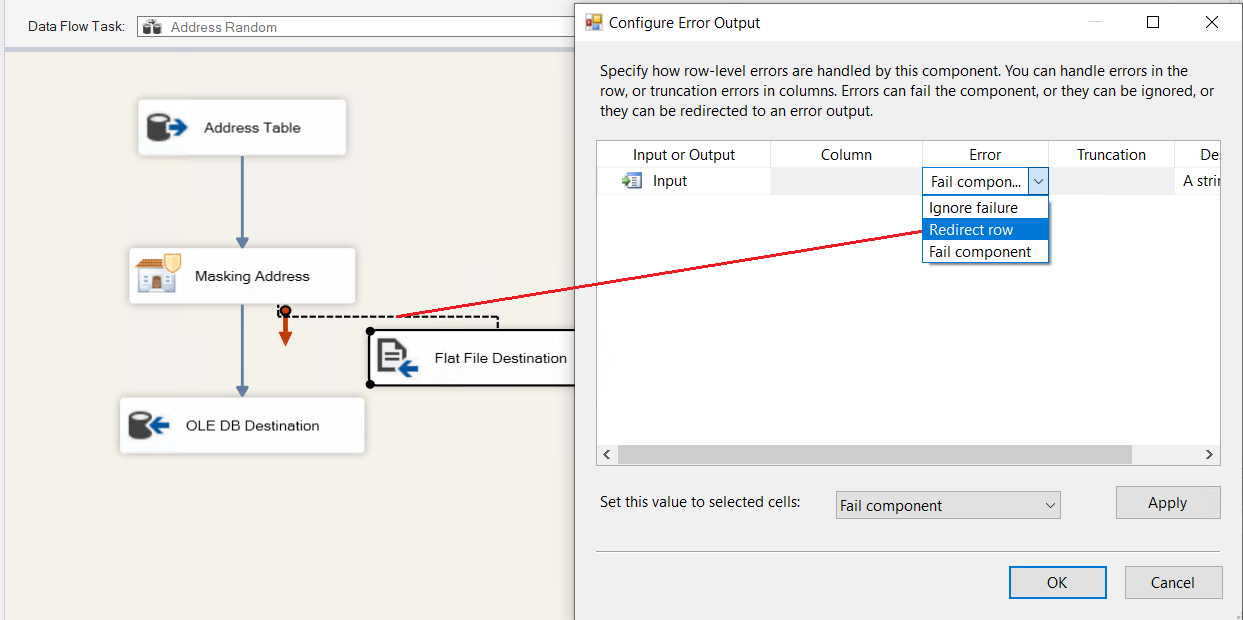Viewport: 1243px width, 620px height.
Task: Click the Flat File Destination icon
Action: 397,358
